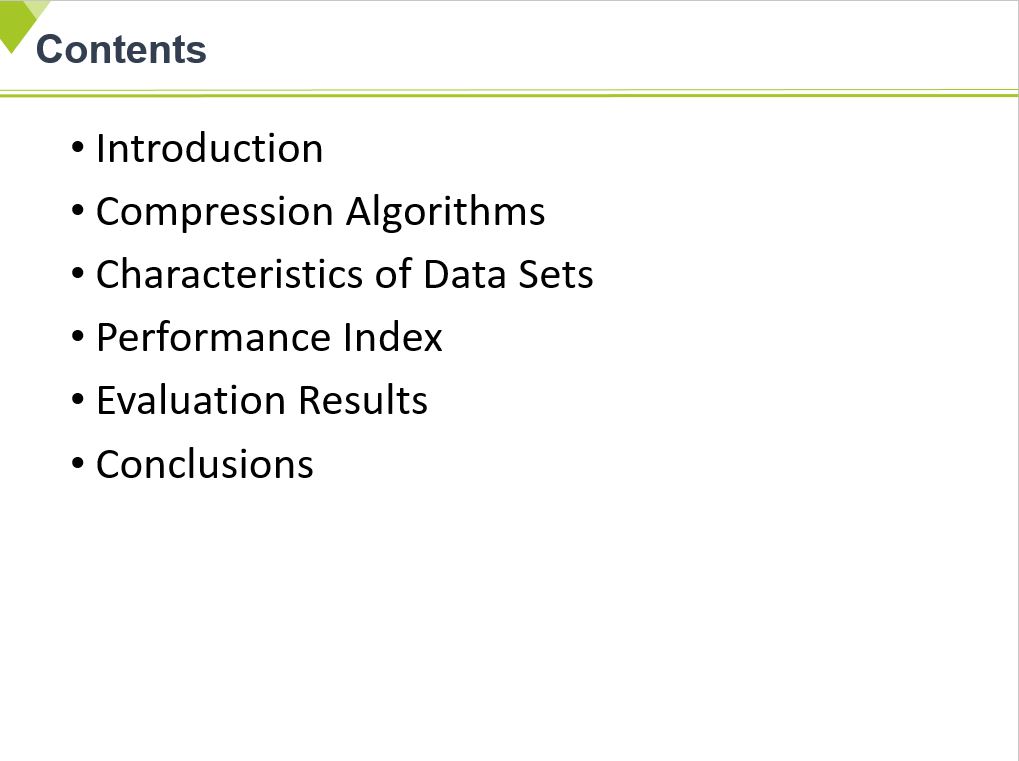
Task: Click the bullet dot before Evaluation Results
Action: click(78, 401)
